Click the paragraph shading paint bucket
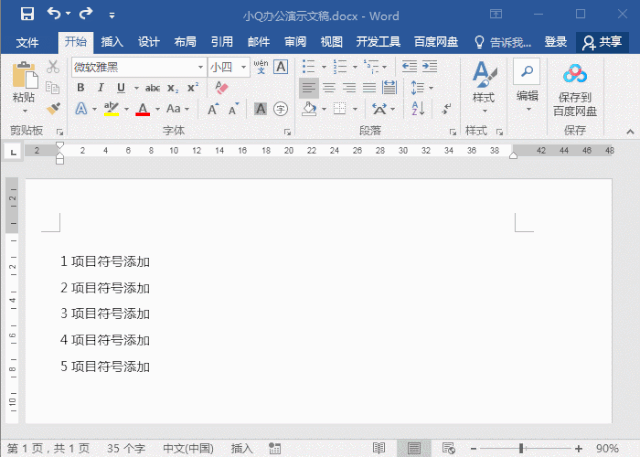 [x=309, y=109]
